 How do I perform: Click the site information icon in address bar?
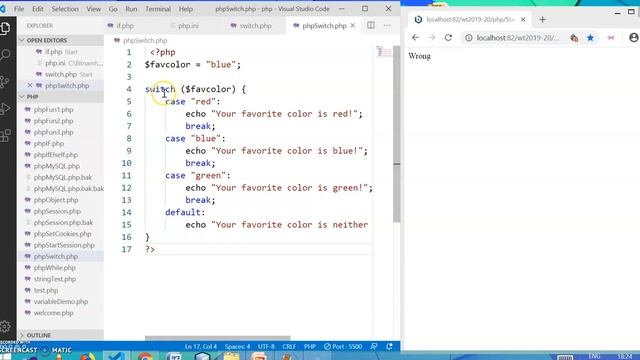(x=469, y=38)
